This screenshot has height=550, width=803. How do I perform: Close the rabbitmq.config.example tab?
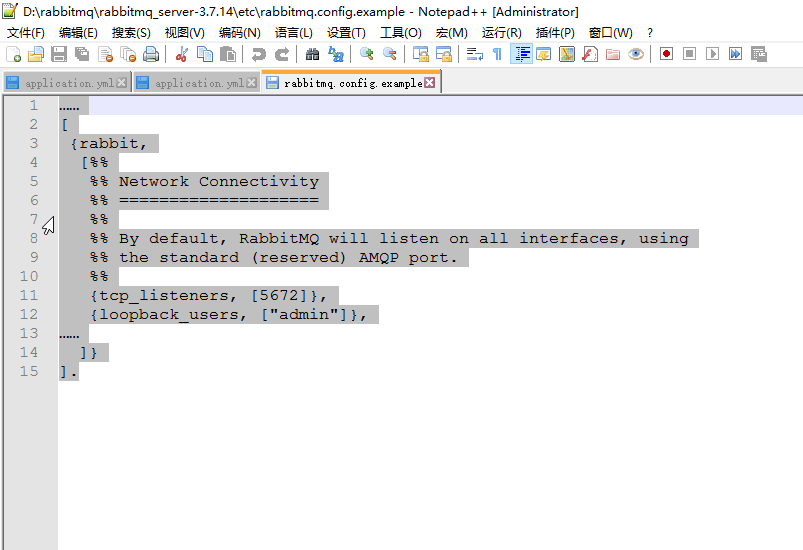point(430,82)
